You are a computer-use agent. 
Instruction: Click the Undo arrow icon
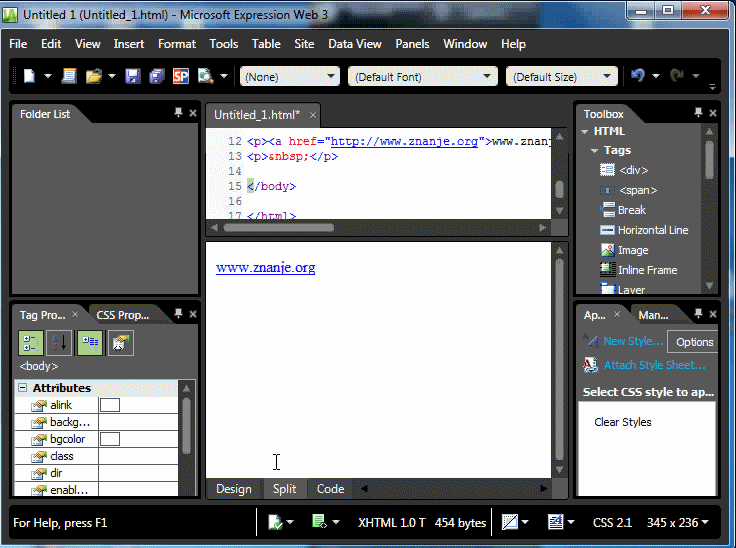pos(637,76)
